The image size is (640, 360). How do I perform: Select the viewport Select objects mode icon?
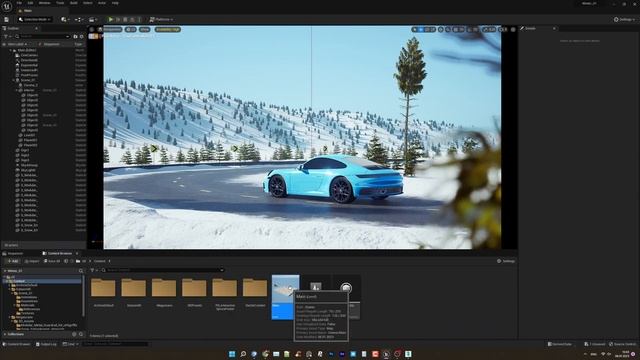(x=415, y=29)
